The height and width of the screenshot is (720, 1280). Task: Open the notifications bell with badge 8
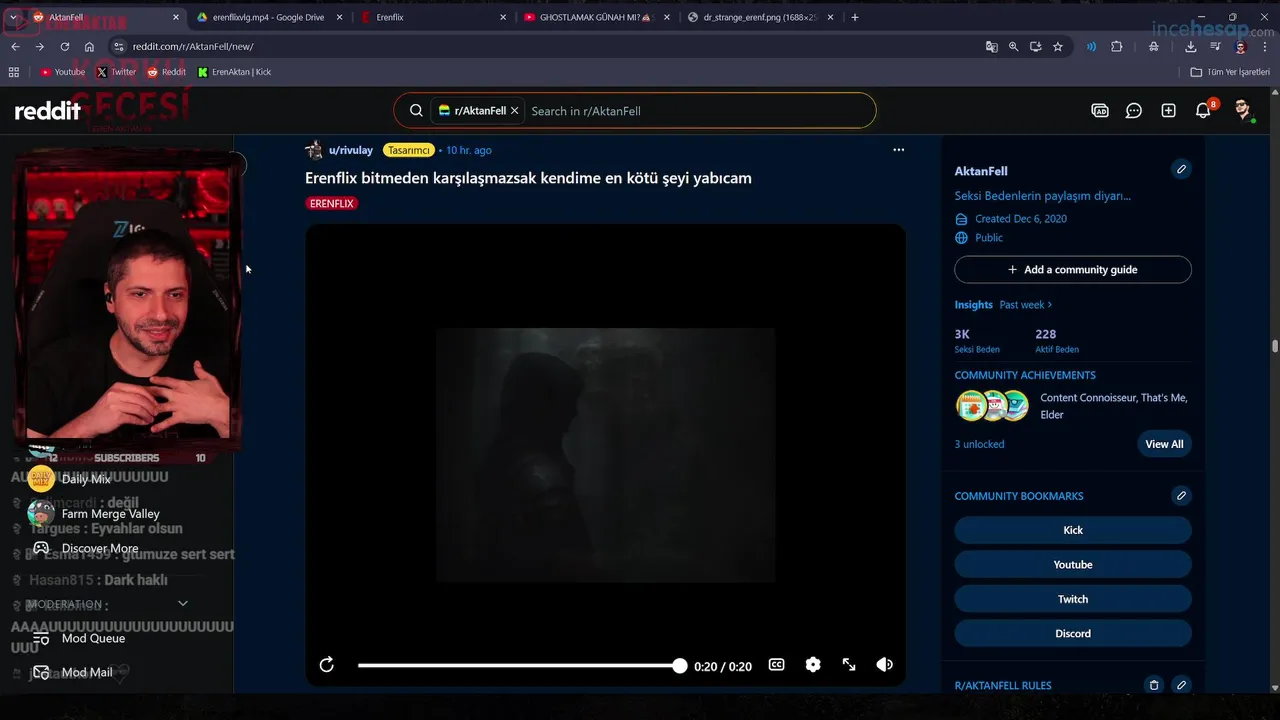tap(1204, 110)
